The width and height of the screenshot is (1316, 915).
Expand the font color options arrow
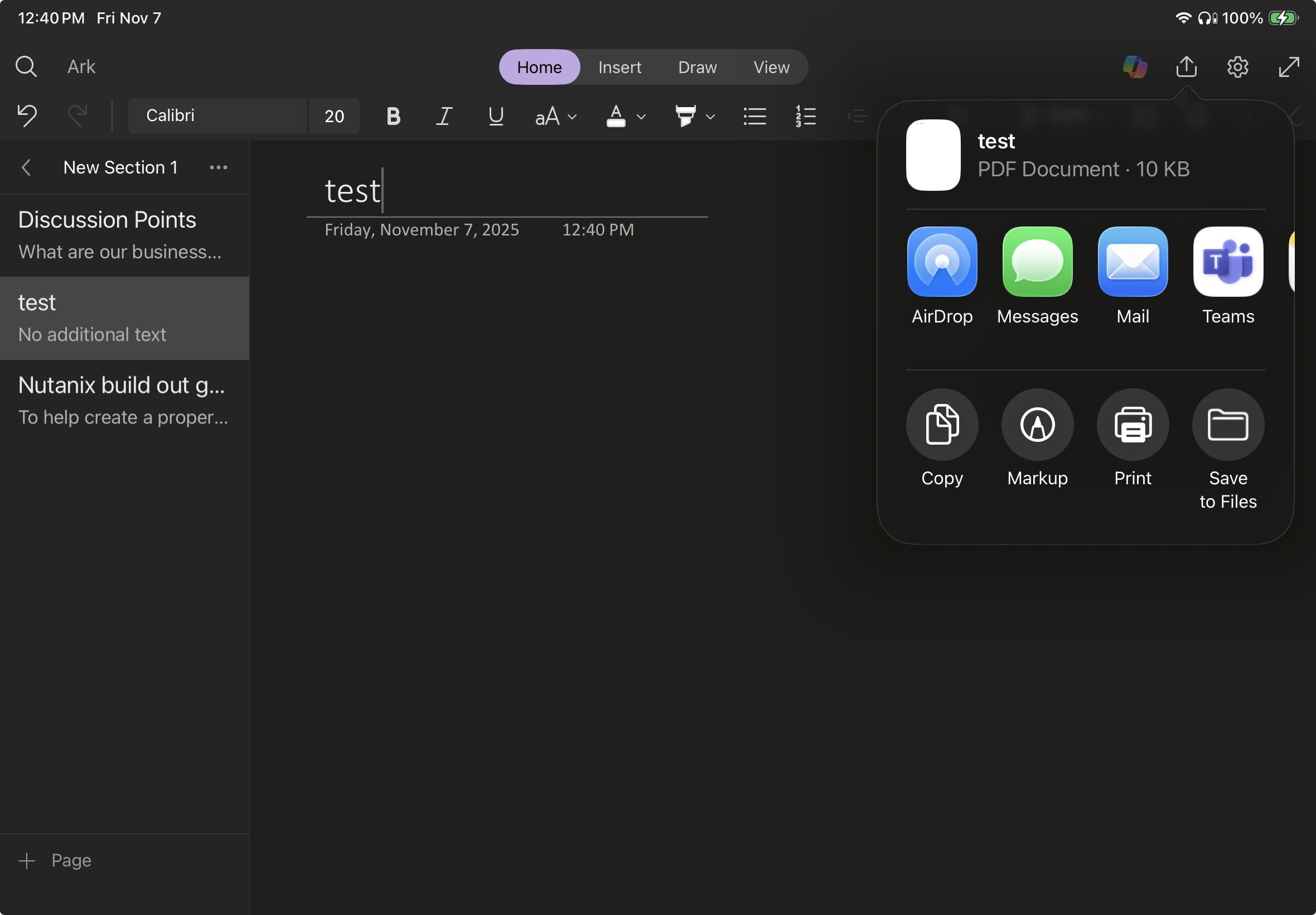tap(641, 117)
